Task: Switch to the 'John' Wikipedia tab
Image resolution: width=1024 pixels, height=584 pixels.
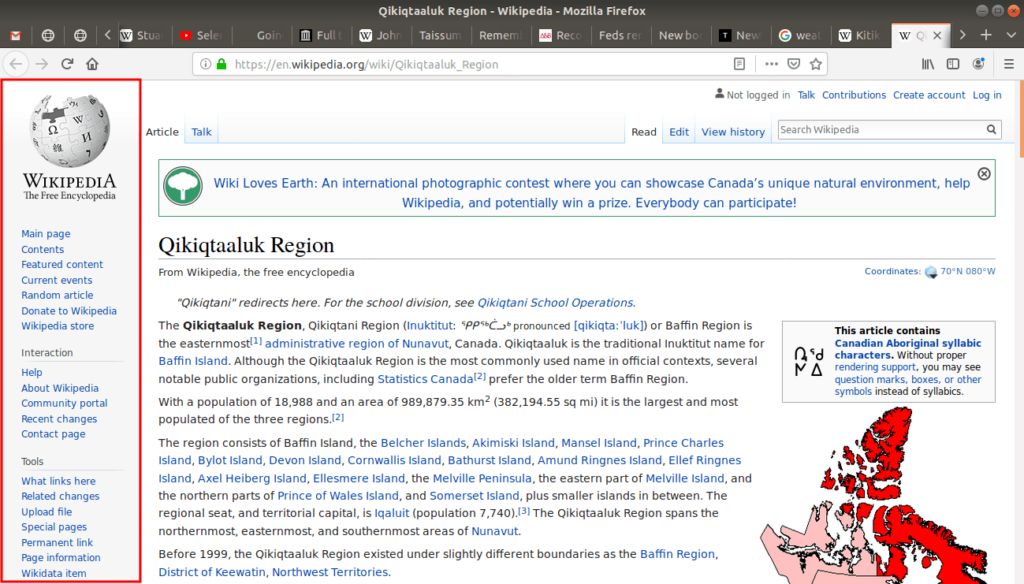Action: [x=383, y=35]
